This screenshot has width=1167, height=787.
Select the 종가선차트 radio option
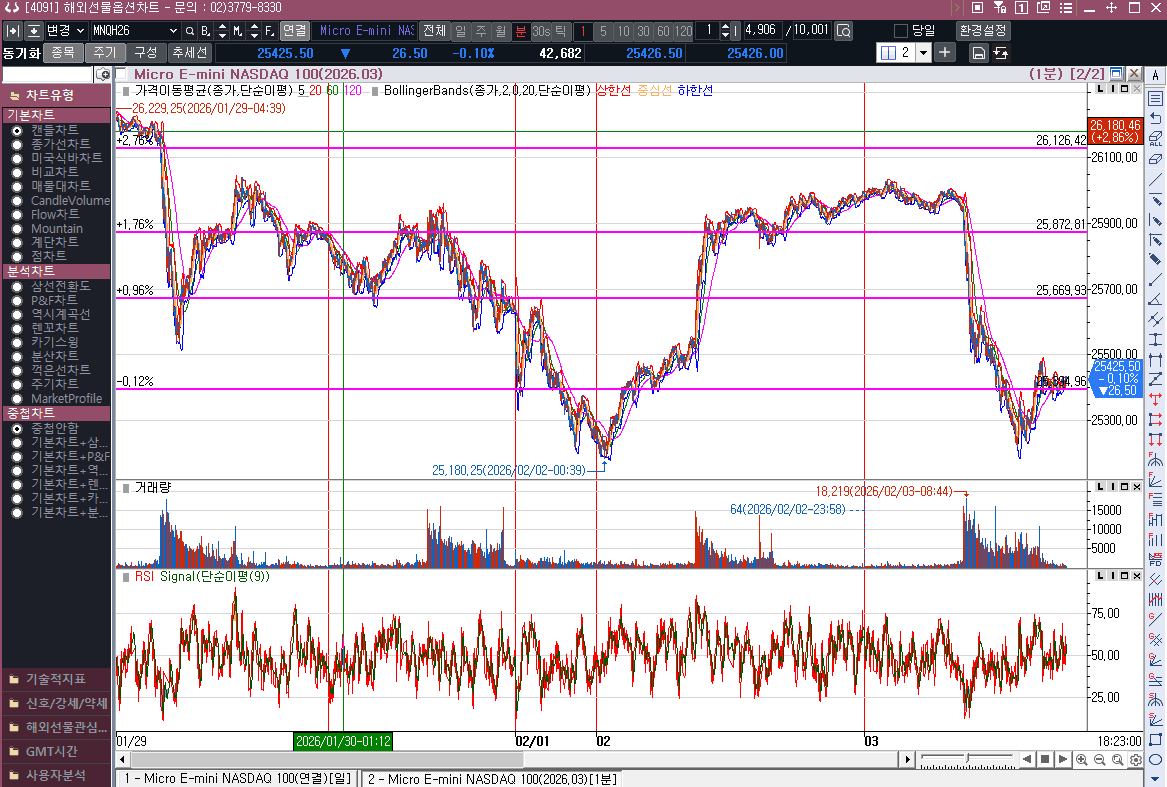click(17, 144)
